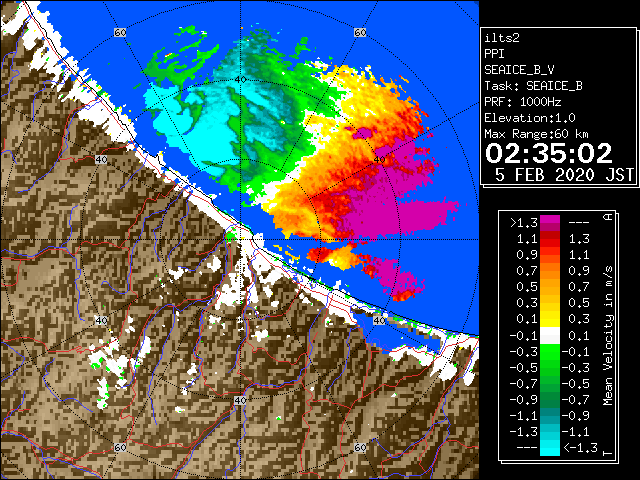The image size is (640, 480).
Task: Click '-1.1' label right of the color bar
Action: click(x=576, y=431)
